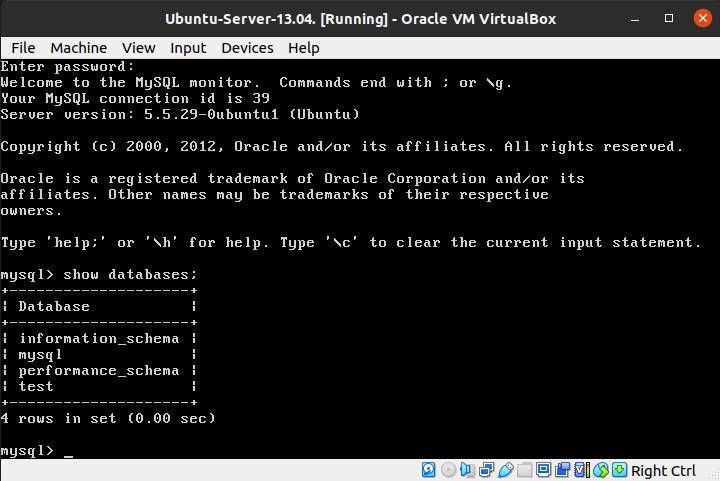Click the Copyright (c) 2000, 2012 line
Viewport: 720px width, 481px height.
point(342,146)
